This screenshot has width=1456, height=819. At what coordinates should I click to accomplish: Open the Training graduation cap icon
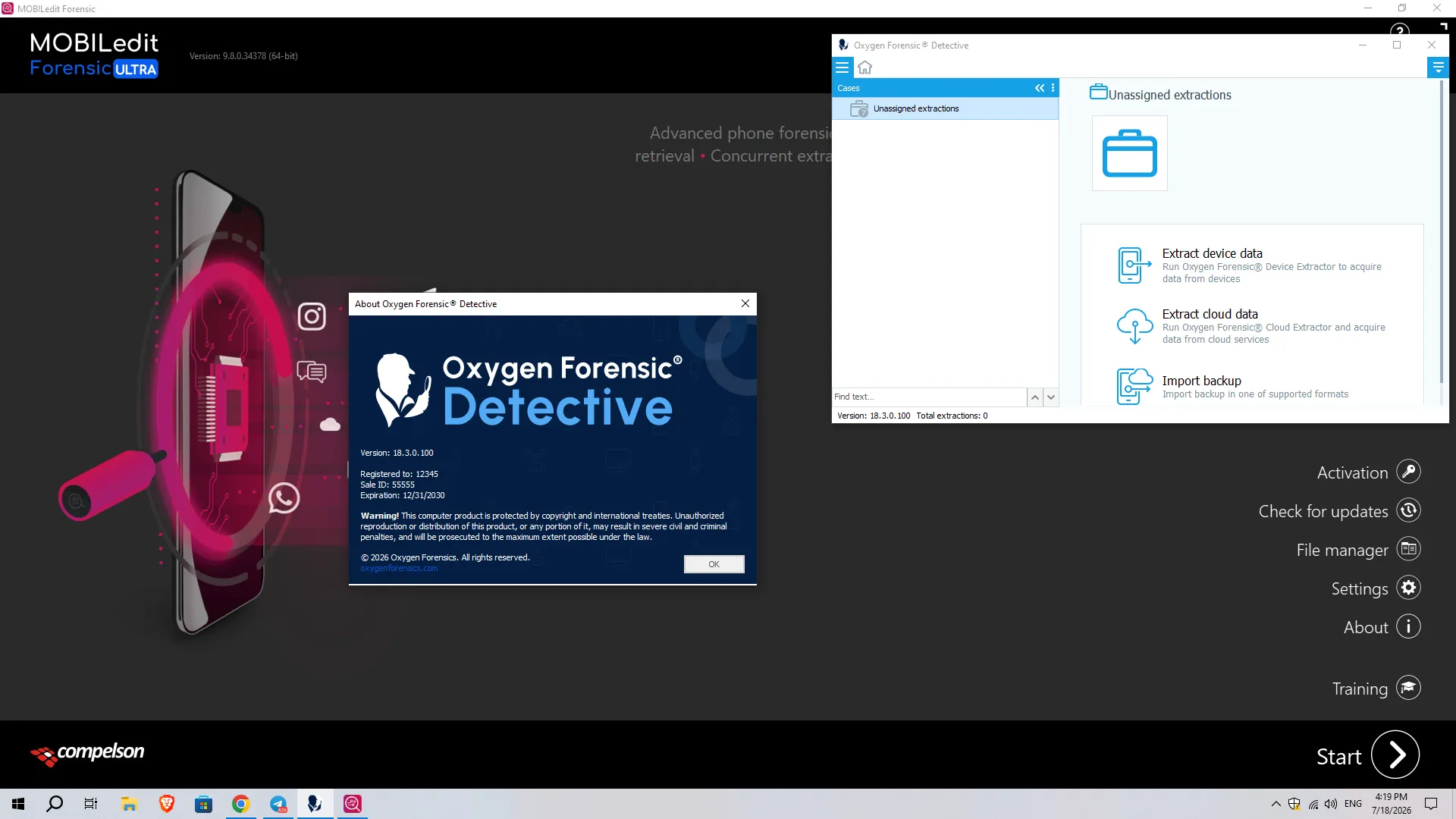(1408, 688)
